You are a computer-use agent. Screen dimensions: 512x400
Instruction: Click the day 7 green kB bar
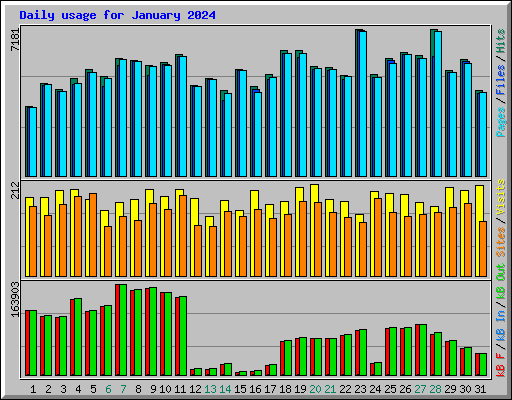[123, 330]
